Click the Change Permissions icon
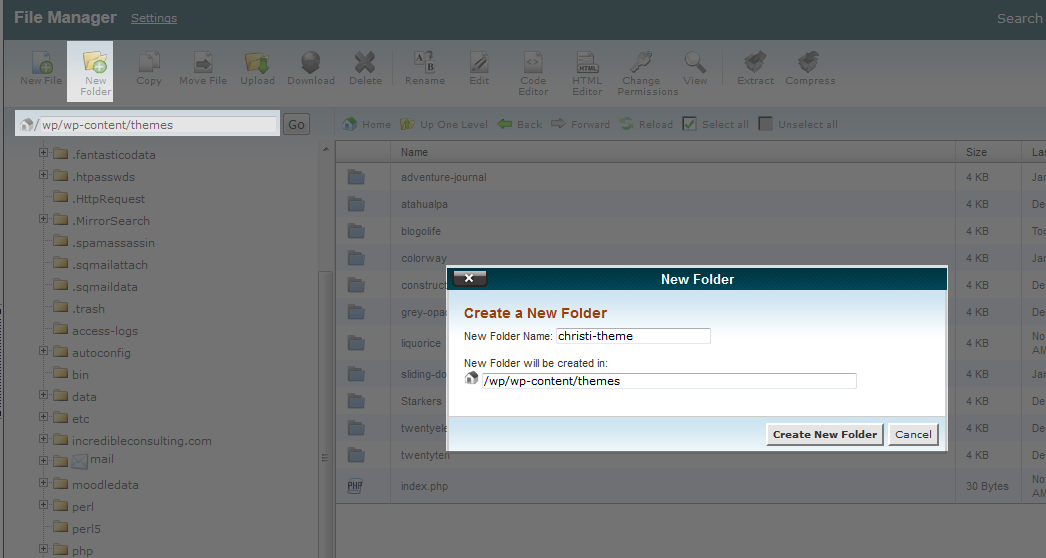This screenshot has height=558, width=1046. pyautogui.click(x=641, y=72)
